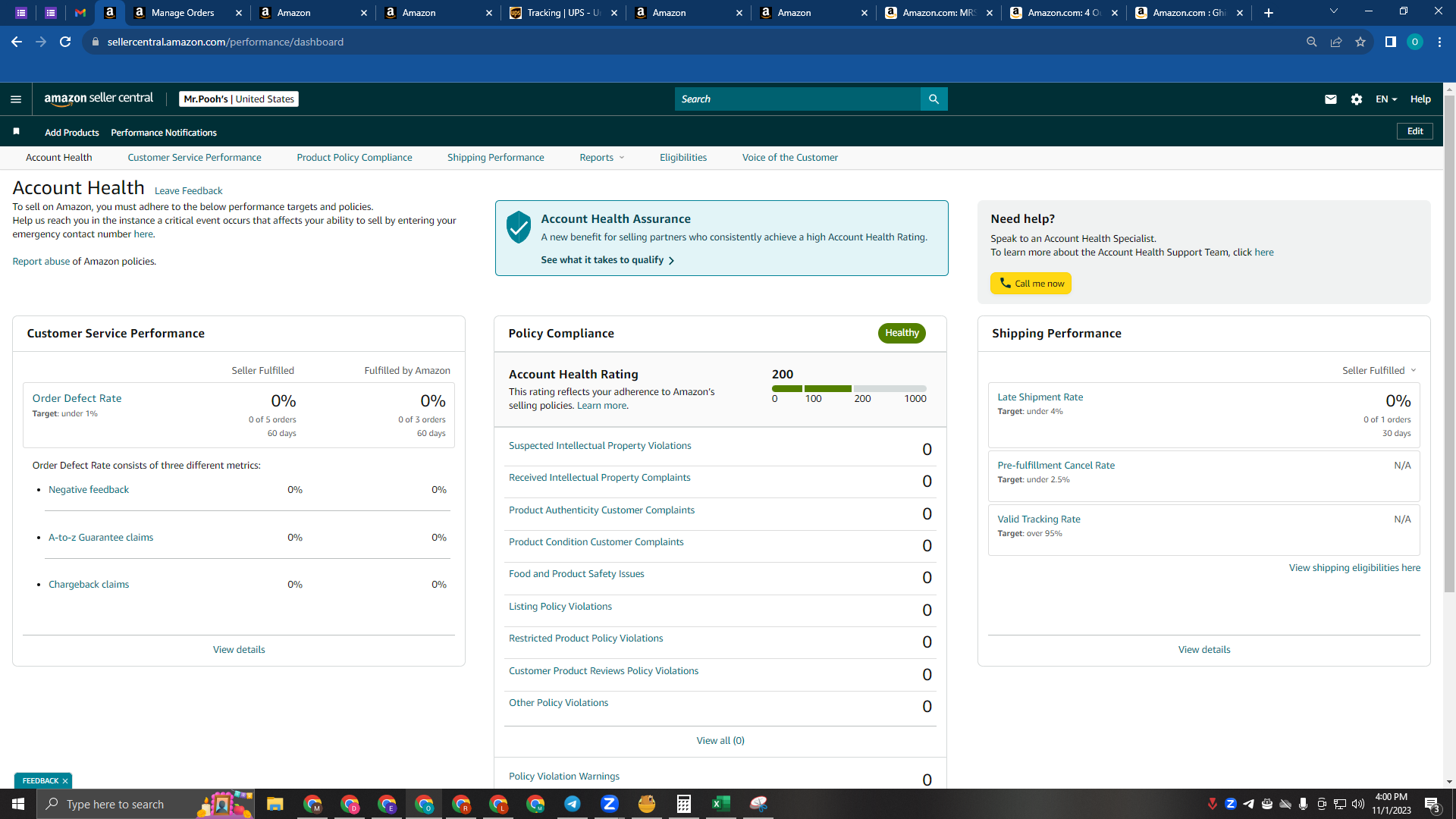1456x819 pixels.
Task: Close the Manage Orders browser tab
Action: 239,13
